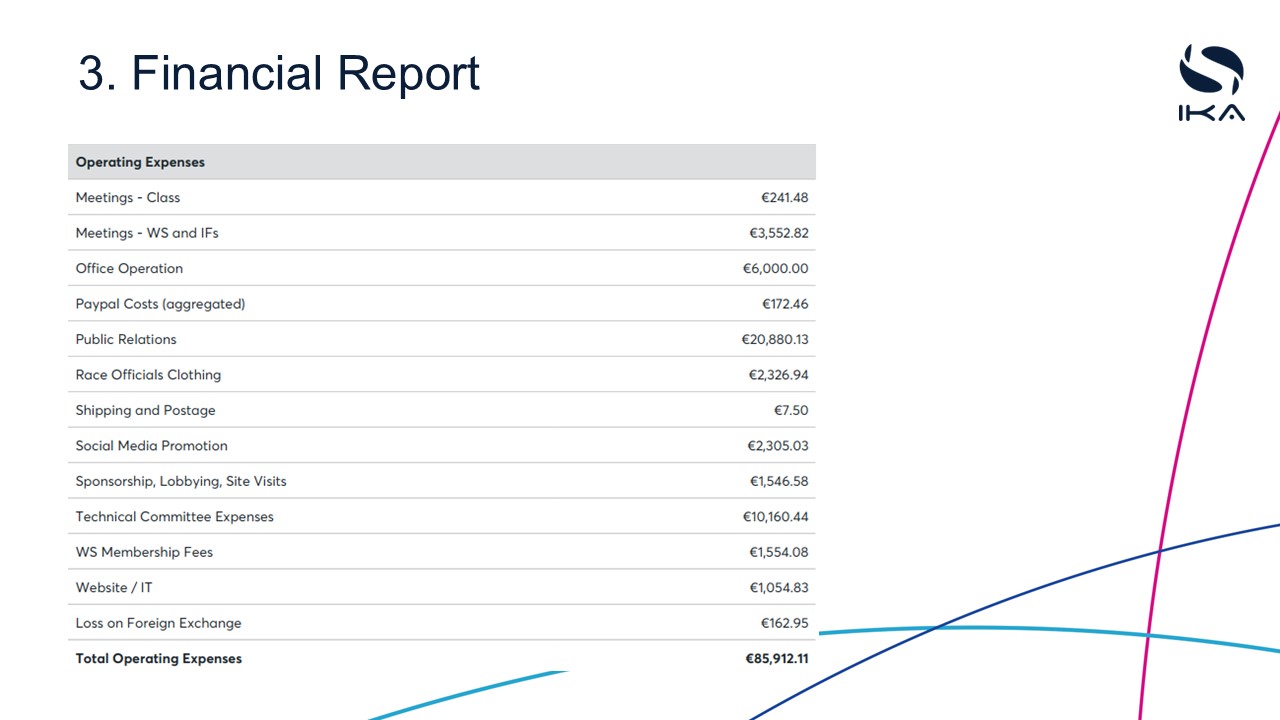Select the €85,912.11 total amount

point(776,659)
